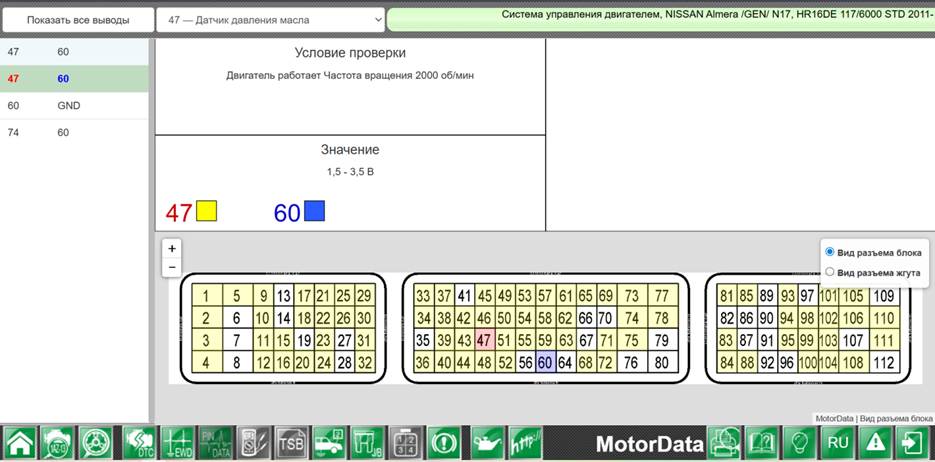The width and height of the screenshot is (935, 462).
Task: Select the first '47 60' row
Action: (74, 52)
